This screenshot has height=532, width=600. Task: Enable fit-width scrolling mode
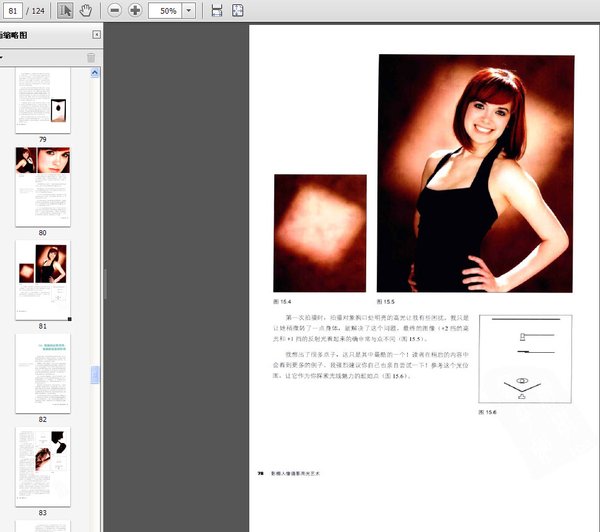pyautogui.click(x=217, y=10)
